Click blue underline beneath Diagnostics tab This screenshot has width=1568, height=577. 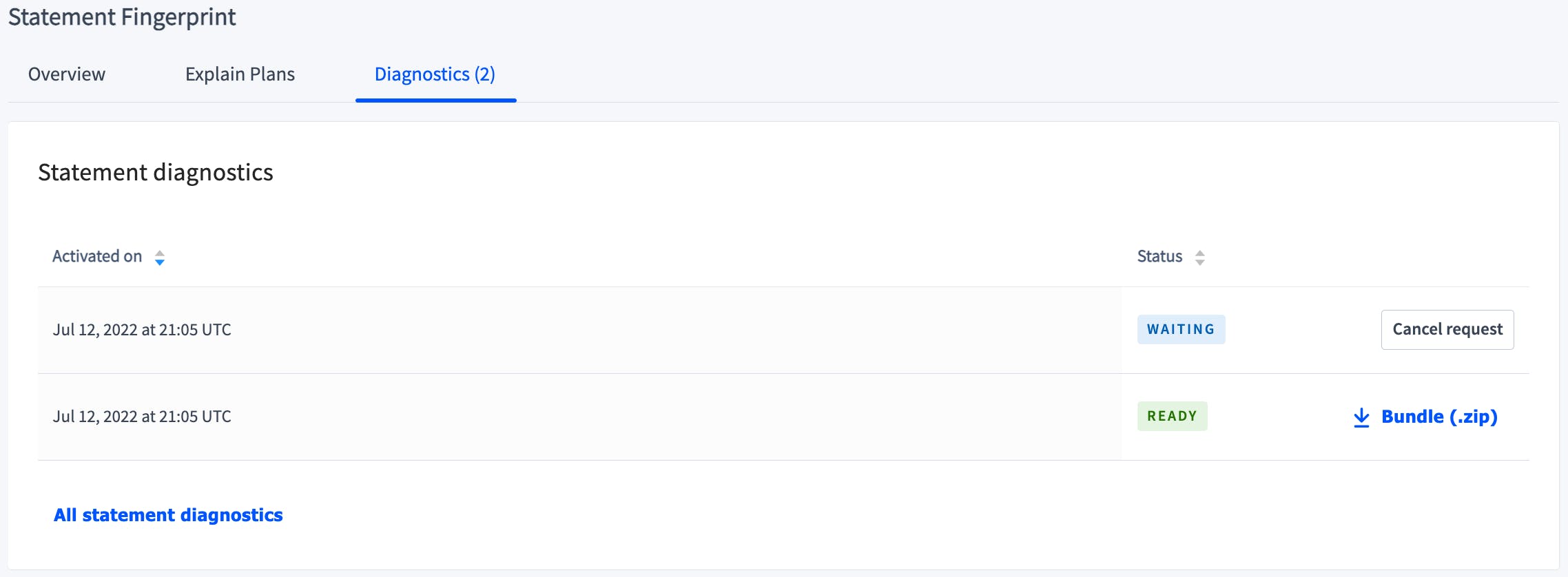pos(435,101)
